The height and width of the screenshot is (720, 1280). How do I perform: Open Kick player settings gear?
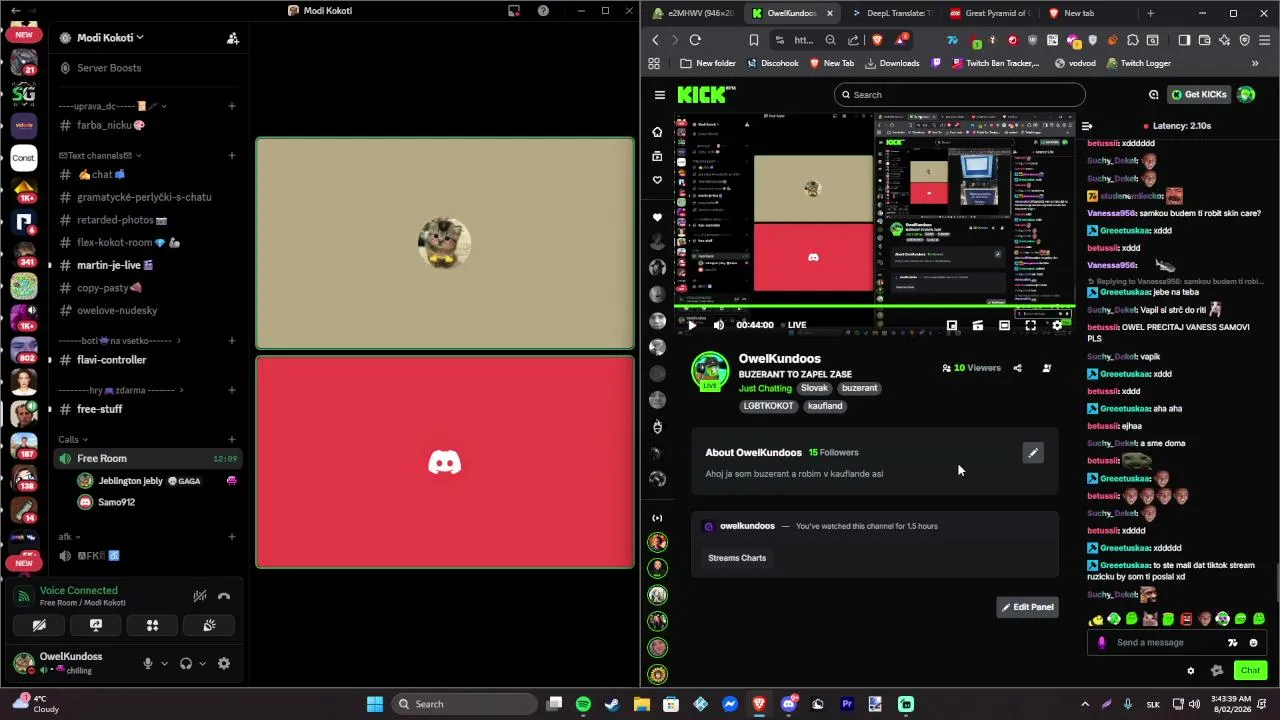(x=1057, y=325)
